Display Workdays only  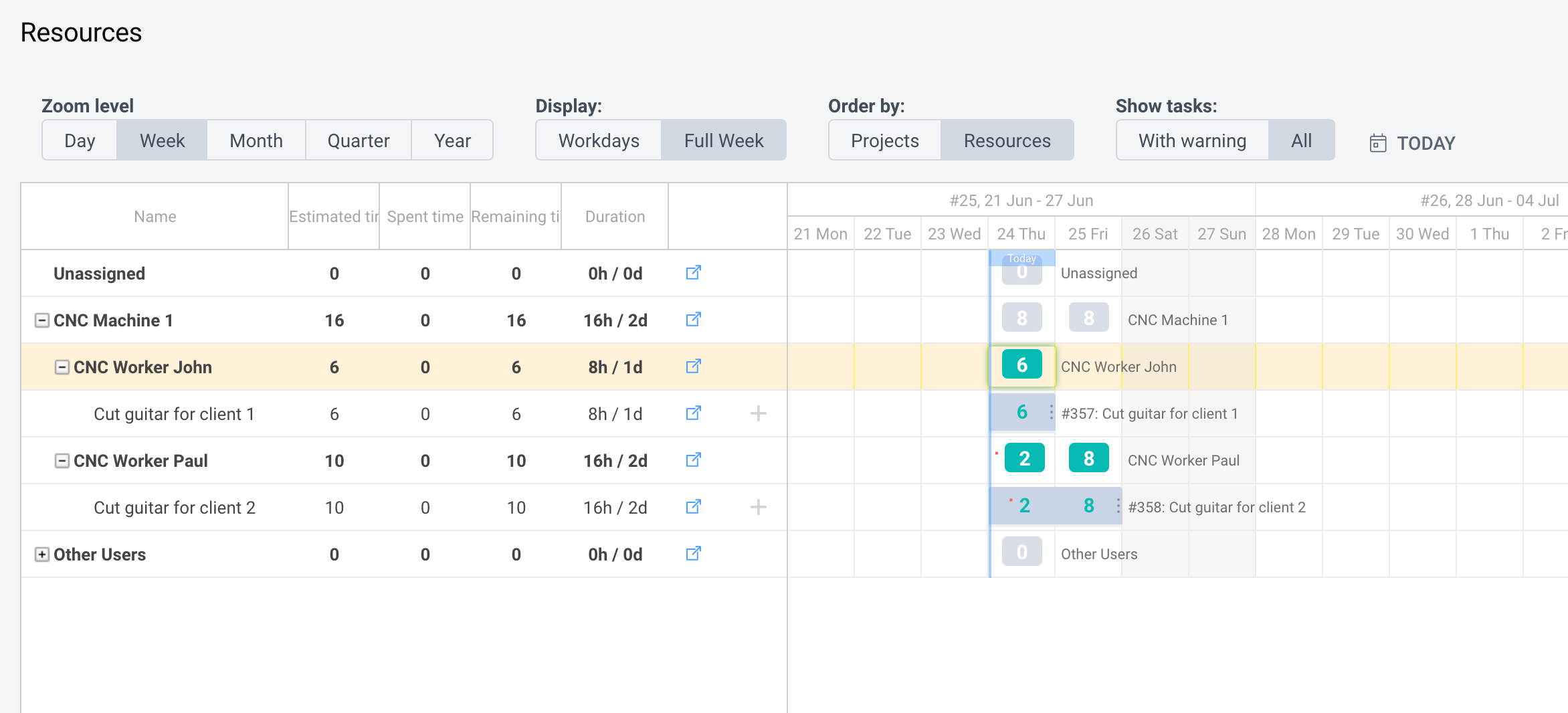599,140
